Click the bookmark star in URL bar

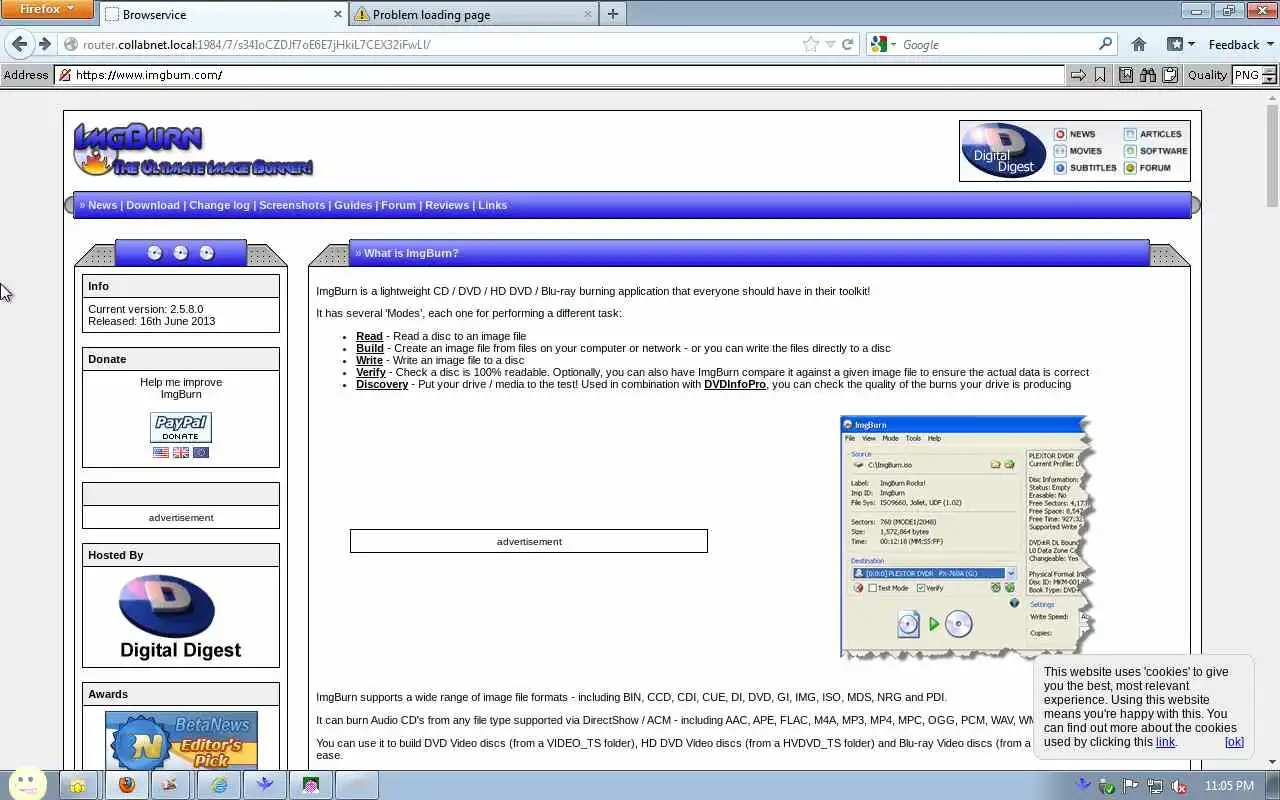click(x=811, y=44)
